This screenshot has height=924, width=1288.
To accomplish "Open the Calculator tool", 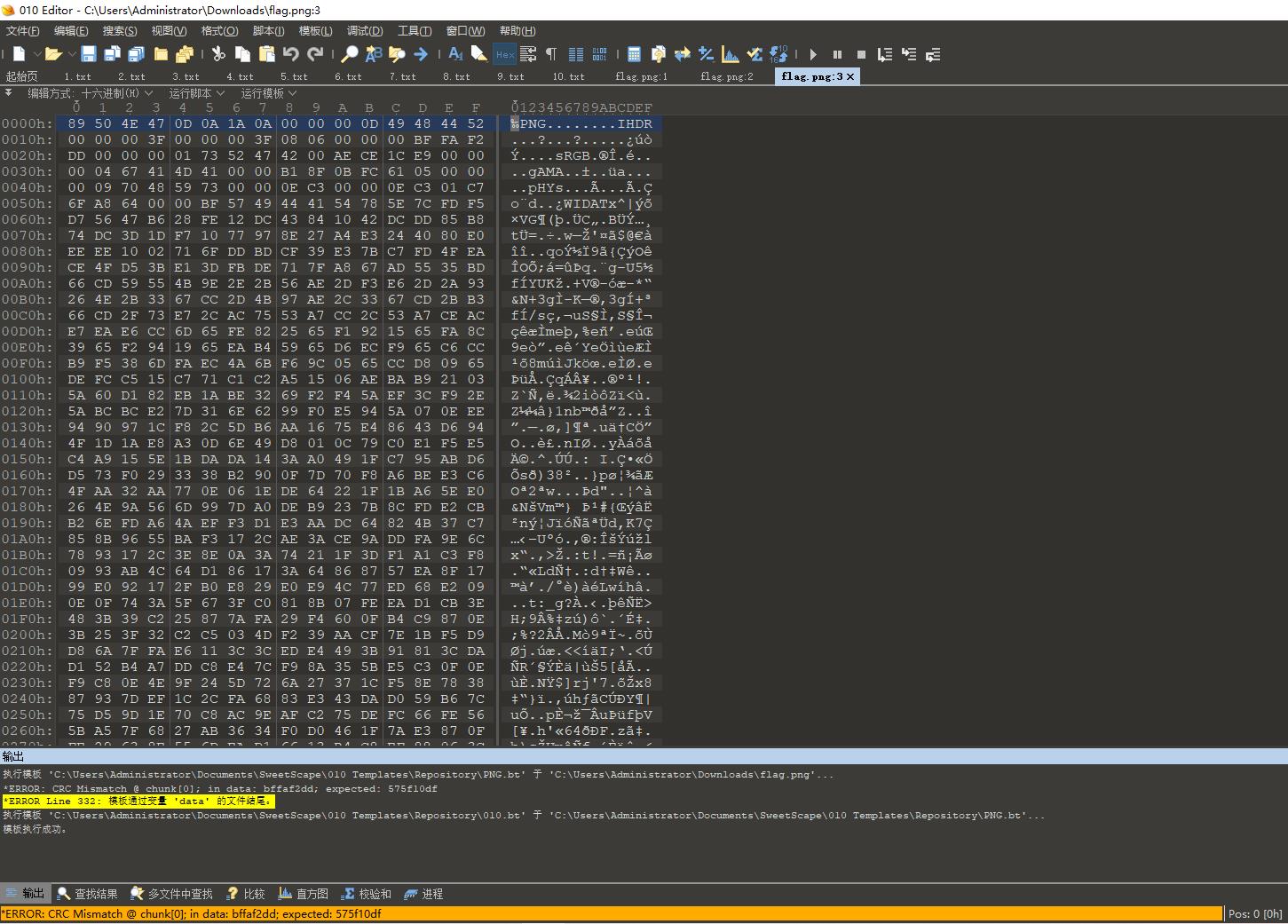I will click(x=634, y=54).
